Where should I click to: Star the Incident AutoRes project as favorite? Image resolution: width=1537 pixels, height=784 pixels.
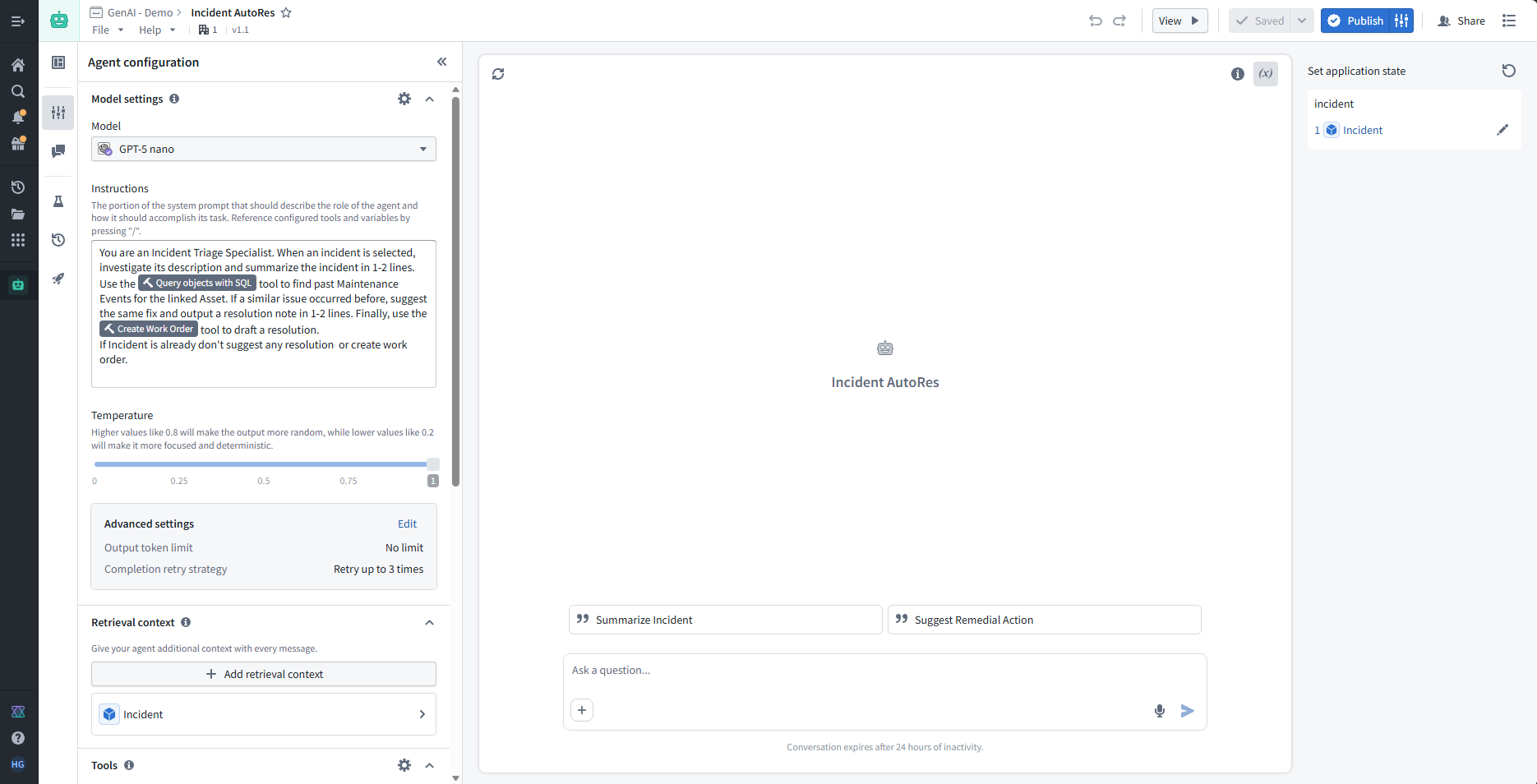click(286, 12)
